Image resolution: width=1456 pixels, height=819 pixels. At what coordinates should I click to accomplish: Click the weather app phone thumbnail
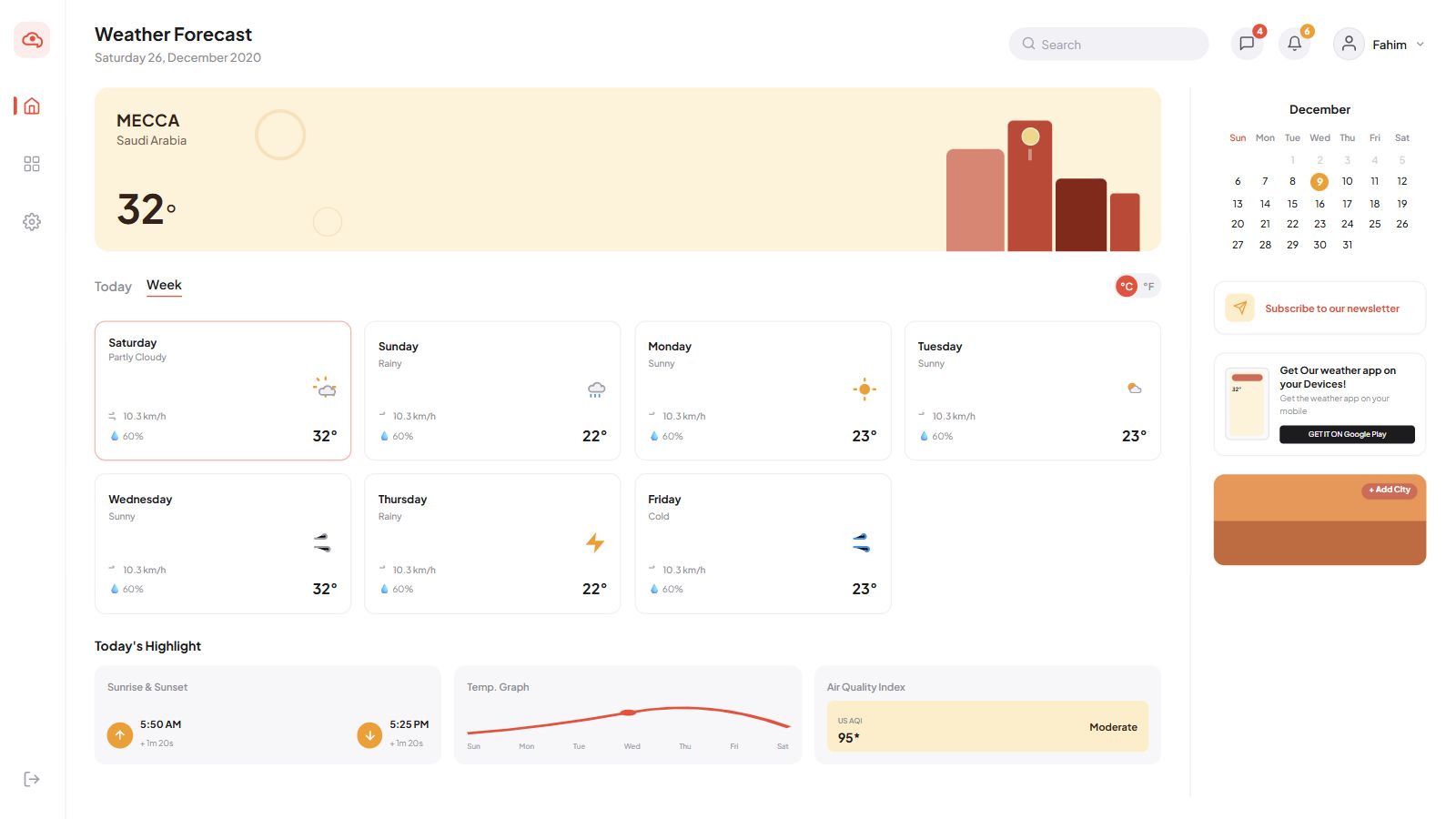[1247, 404]
